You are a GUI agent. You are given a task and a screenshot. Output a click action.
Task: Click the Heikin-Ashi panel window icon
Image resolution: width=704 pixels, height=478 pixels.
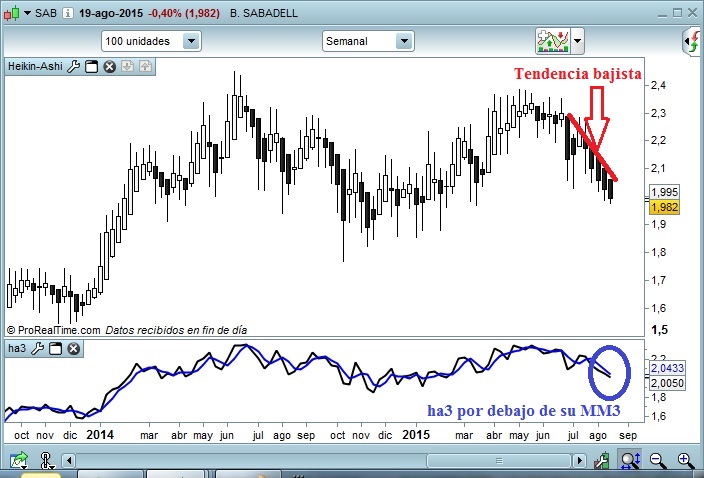click(92, 66)
